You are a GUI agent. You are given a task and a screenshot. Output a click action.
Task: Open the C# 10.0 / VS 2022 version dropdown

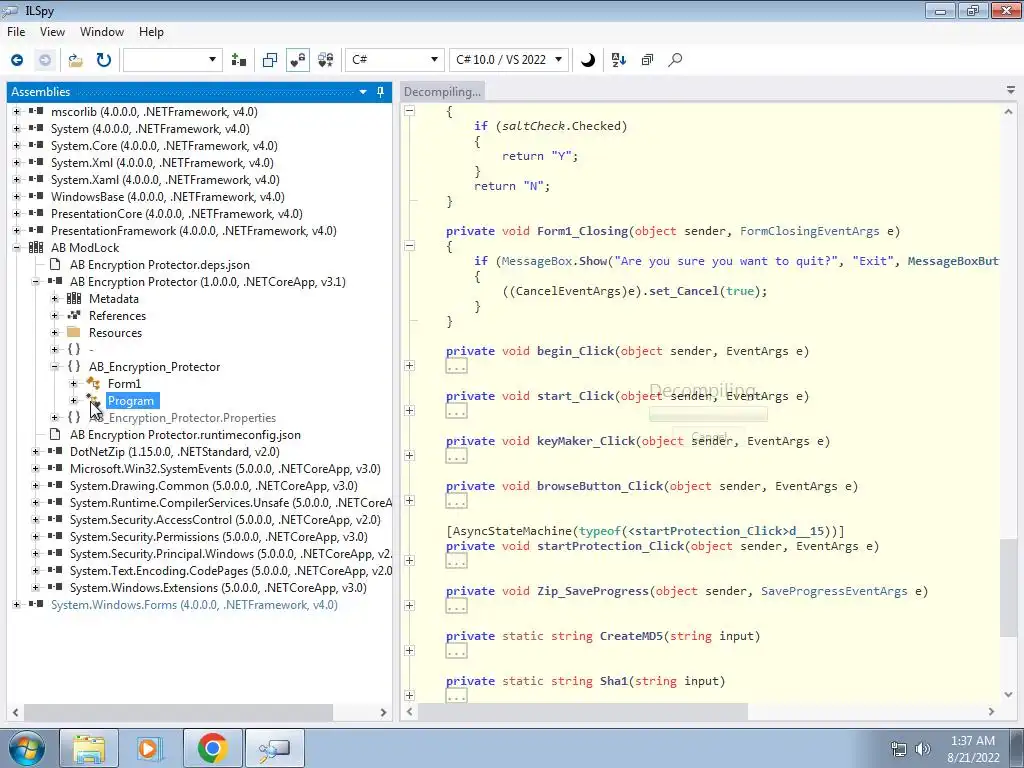coord(509,60)
